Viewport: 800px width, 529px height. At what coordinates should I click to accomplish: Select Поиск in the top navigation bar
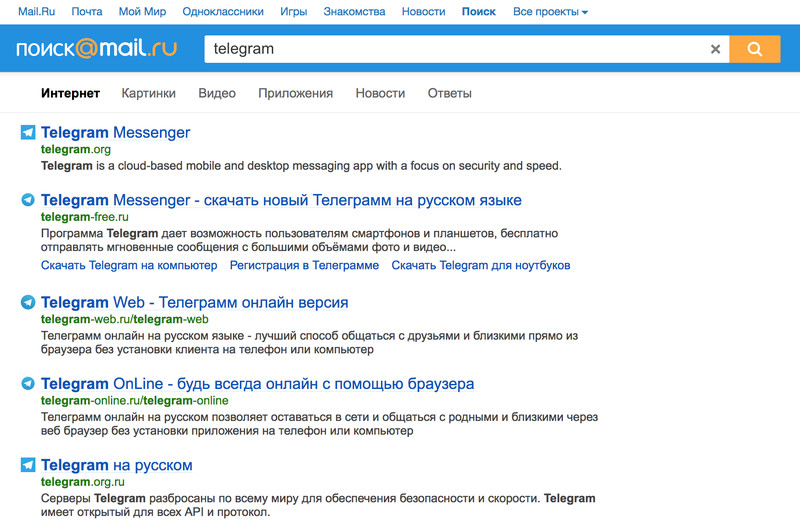pyautogui.click(x=479, y=12)
